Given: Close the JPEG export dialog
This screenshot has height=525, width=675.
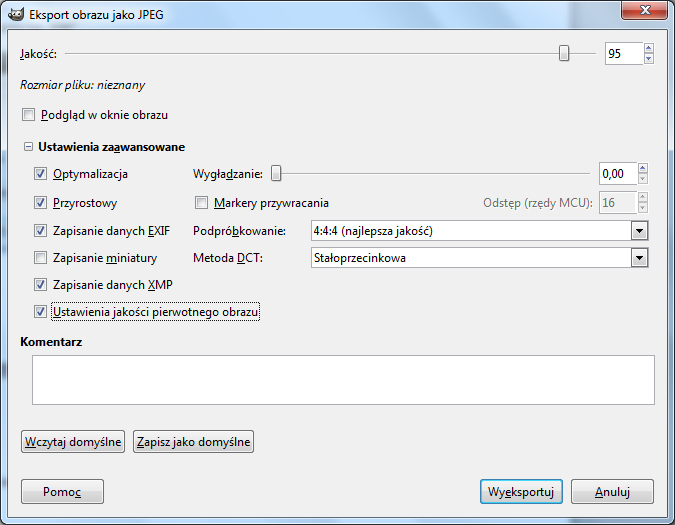Looking at the screenshot, I should tap(644, 10).
